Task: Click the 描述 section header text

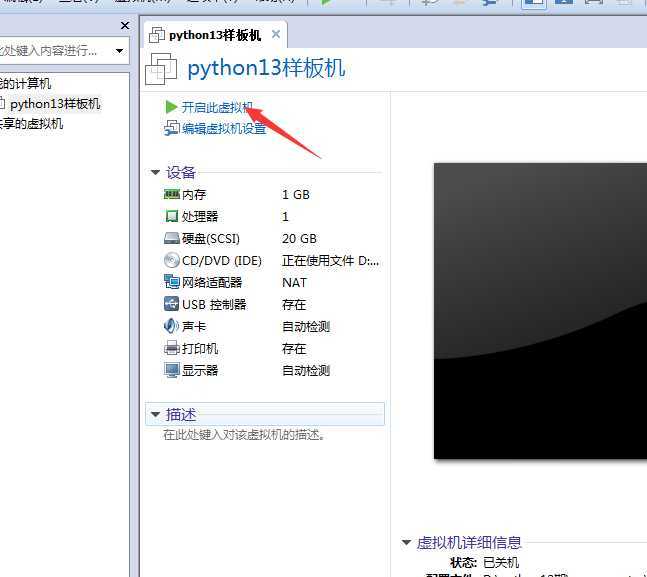Action: tap(180, 414)
